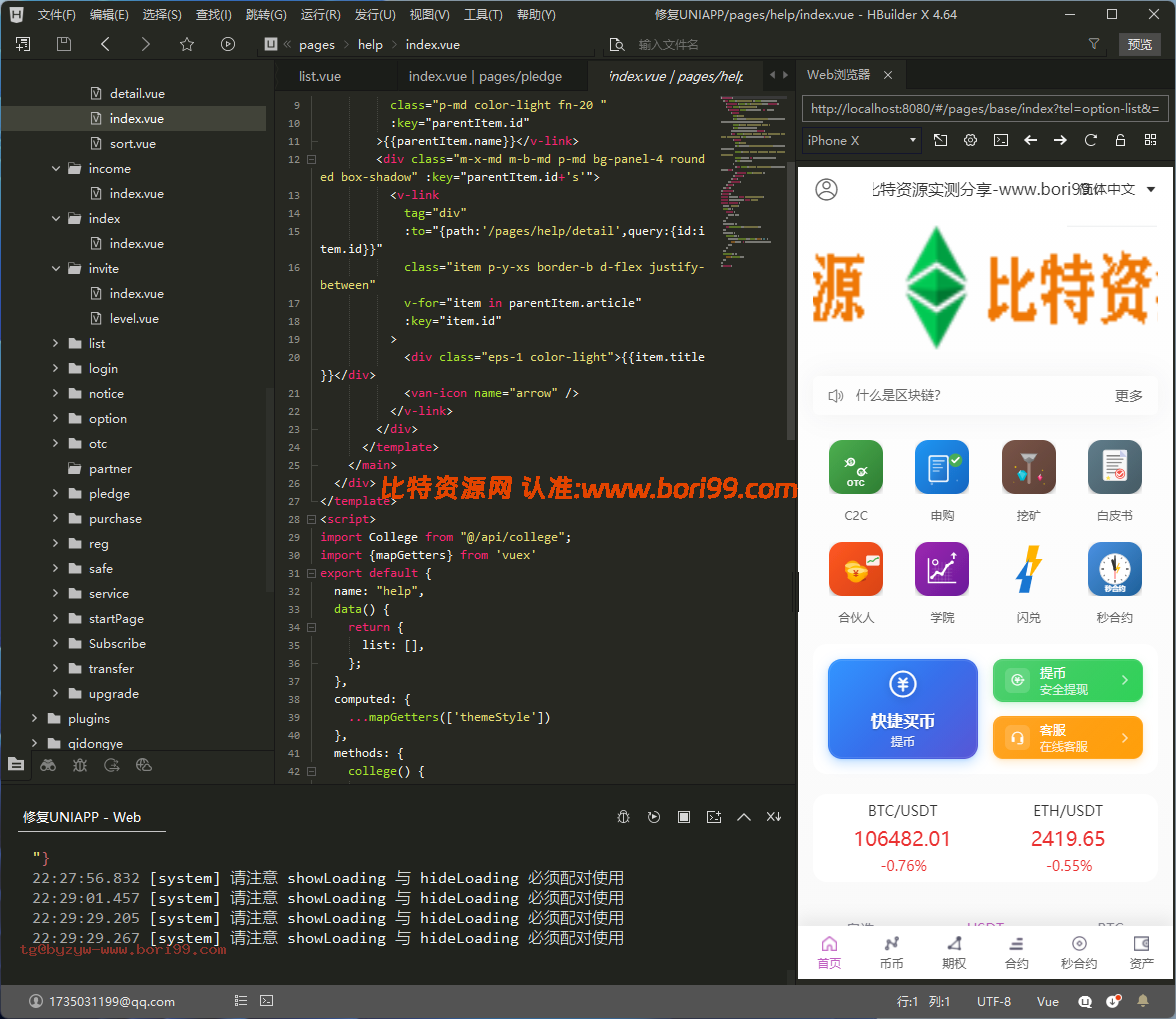Expand the transfer folder
The height and width of the screenshot is (1019, 1176).
(56, 668)
